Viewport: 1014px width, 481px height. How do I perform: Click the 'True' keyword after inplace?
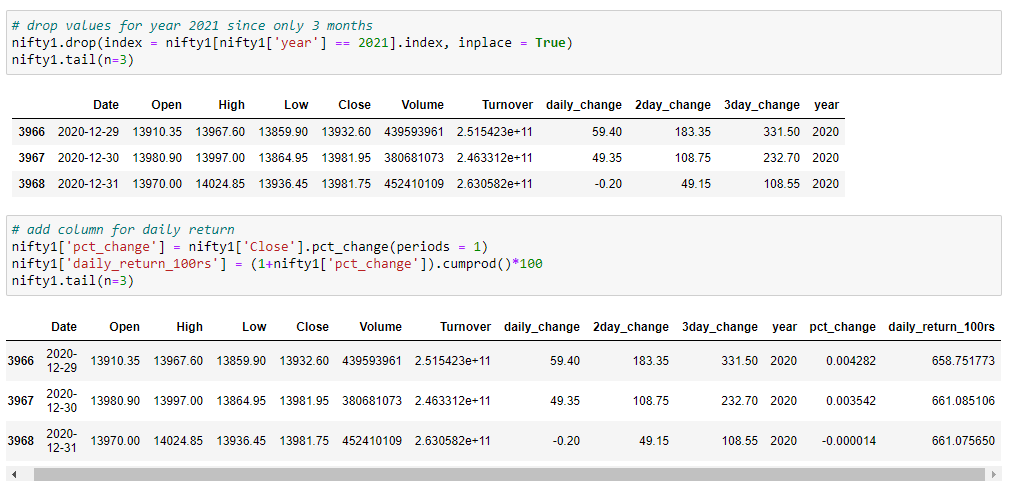click(550, 43)
